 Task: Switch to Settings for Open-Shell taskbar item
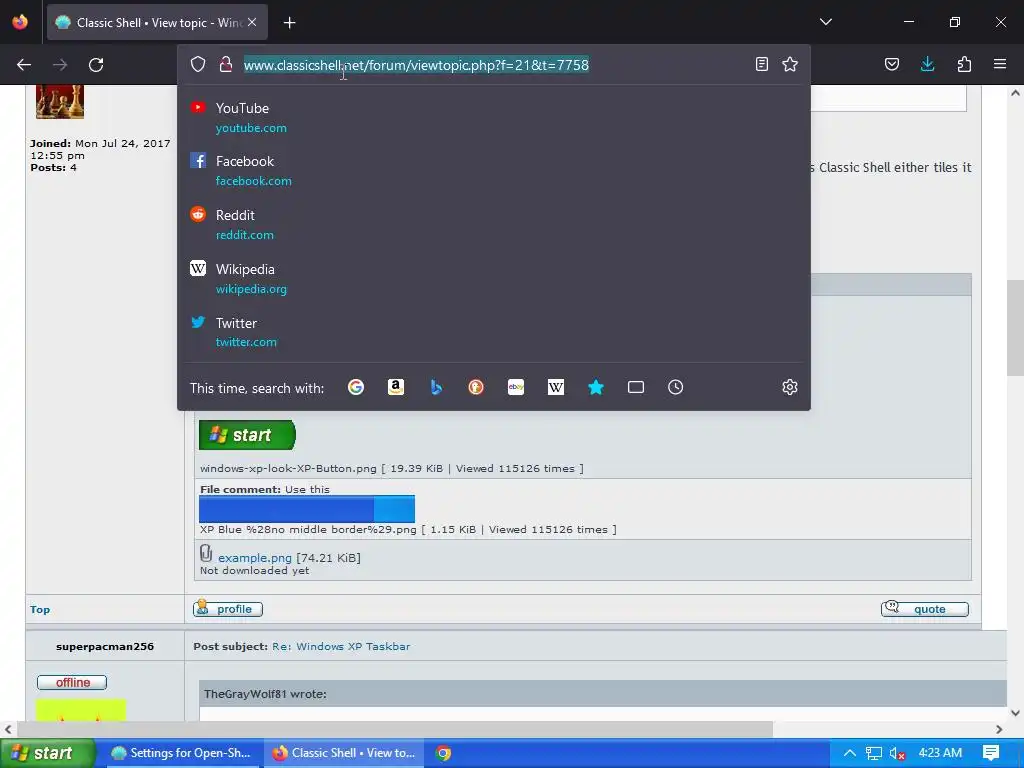(181, 753)
